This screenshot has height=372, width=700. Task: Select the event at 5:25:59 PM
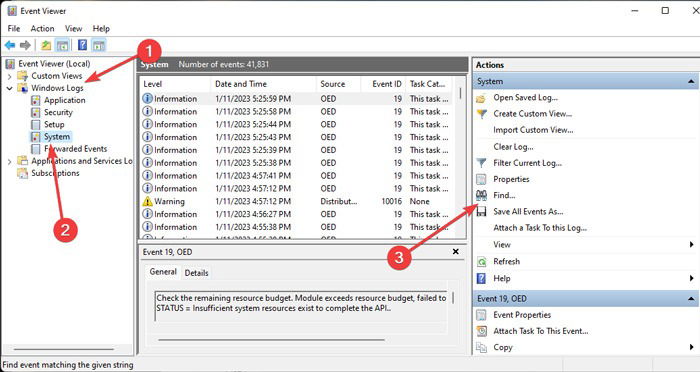click(296, 99)
